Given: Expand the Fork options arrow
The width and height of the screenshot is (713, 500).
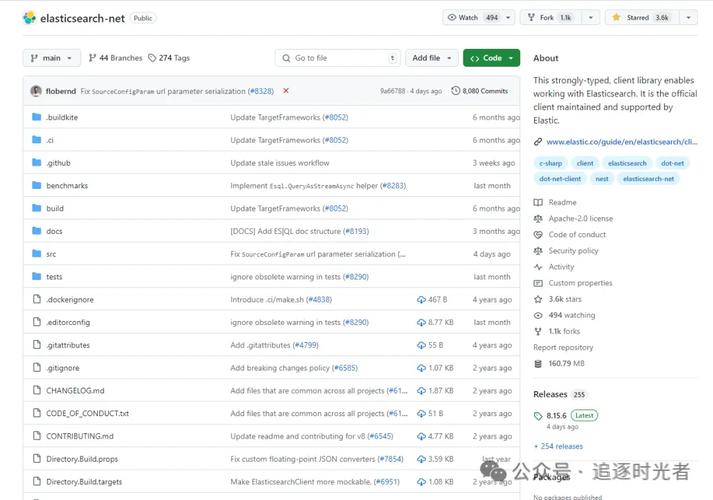Looking at the screenshot, I should click(x=591, y=17).
